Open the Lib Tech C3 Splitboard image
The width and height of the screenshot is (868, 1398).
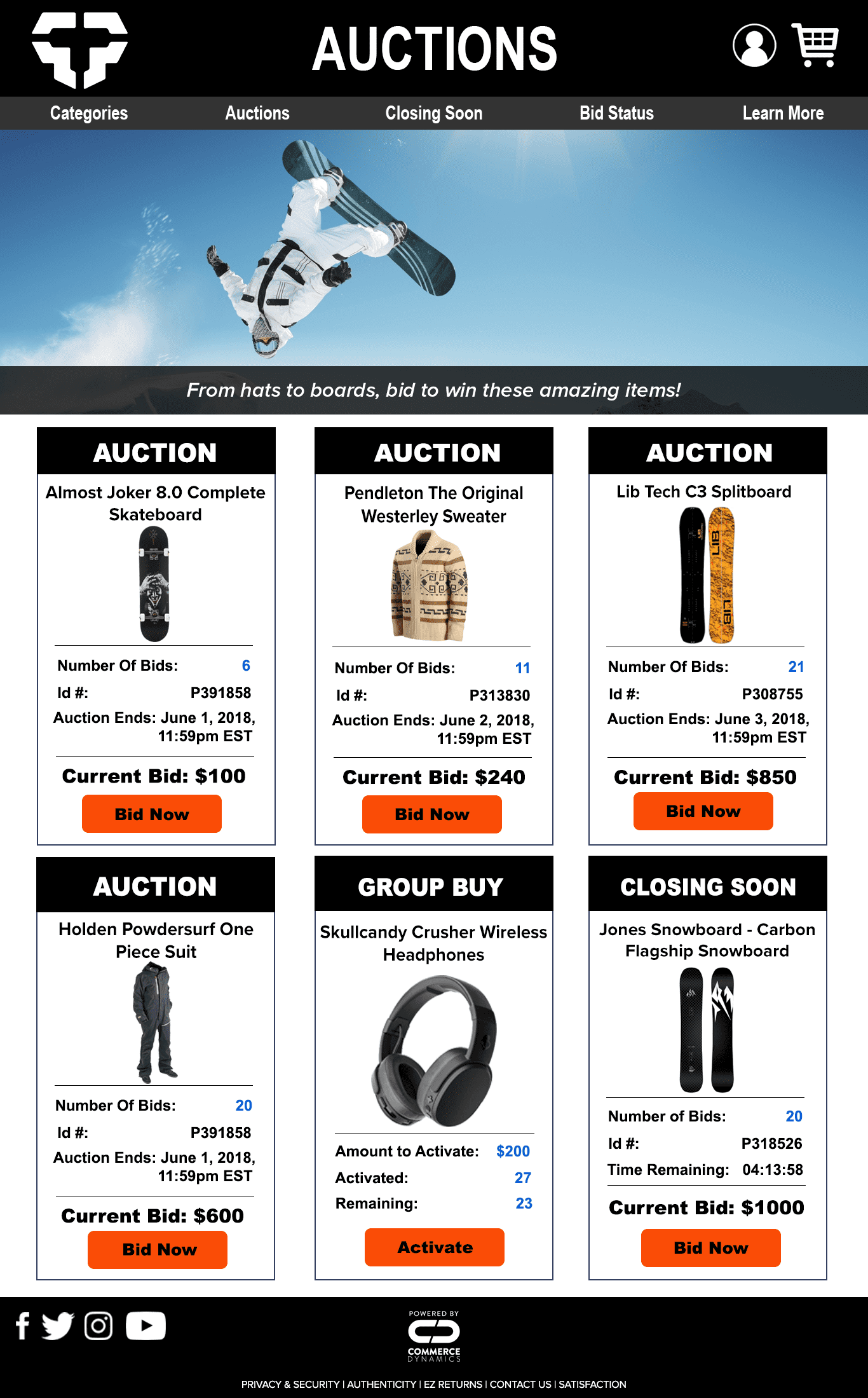tap(707, 575)
